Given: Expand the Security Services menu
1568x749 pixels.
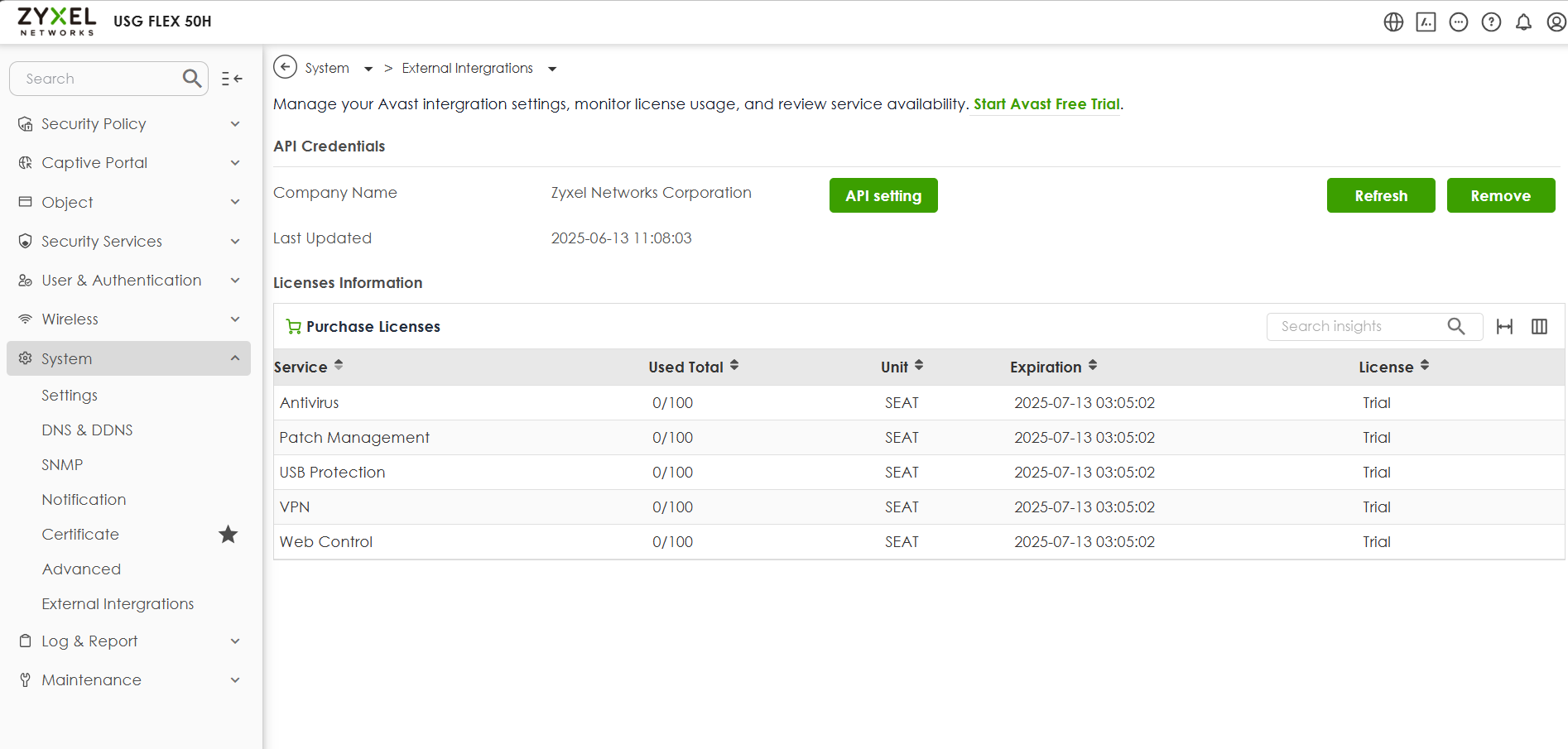Looking at the screenshot, I should tap(128, 242).
